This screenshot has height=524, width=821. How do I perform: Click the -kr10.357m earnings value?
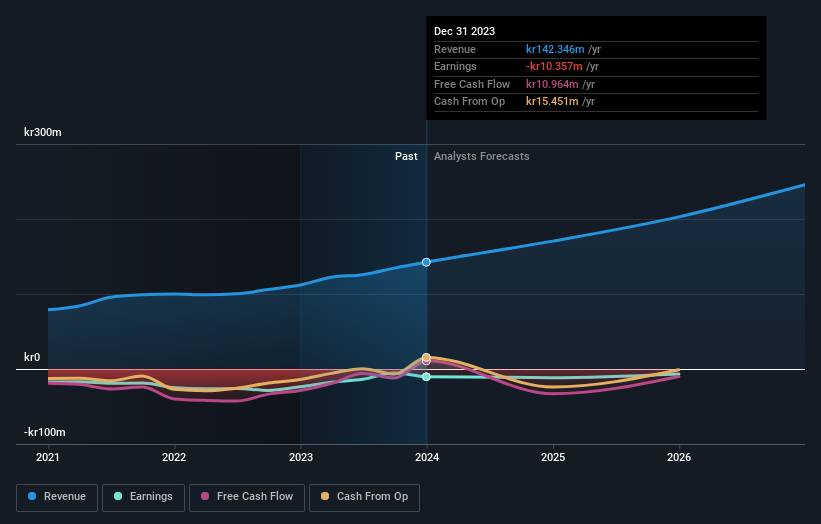pos(554,66)
